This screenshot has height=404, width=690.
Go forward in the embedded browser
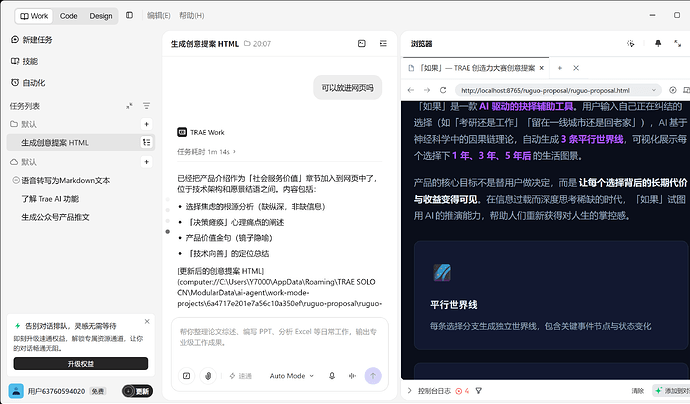427,90
